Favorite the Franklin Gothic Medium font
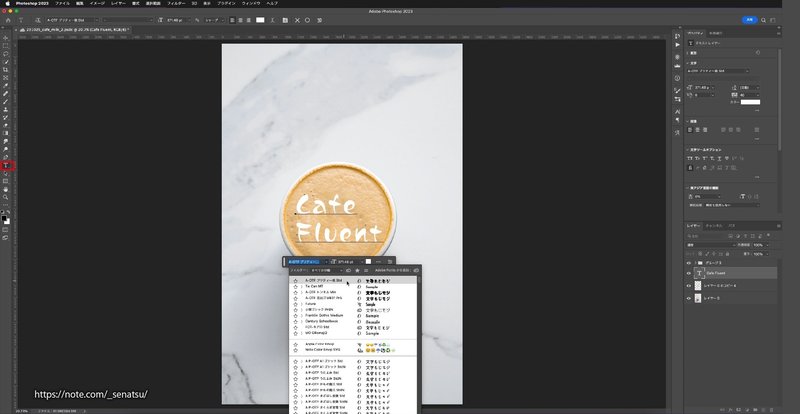Screen dimensions: 800x414 (295, 315)
